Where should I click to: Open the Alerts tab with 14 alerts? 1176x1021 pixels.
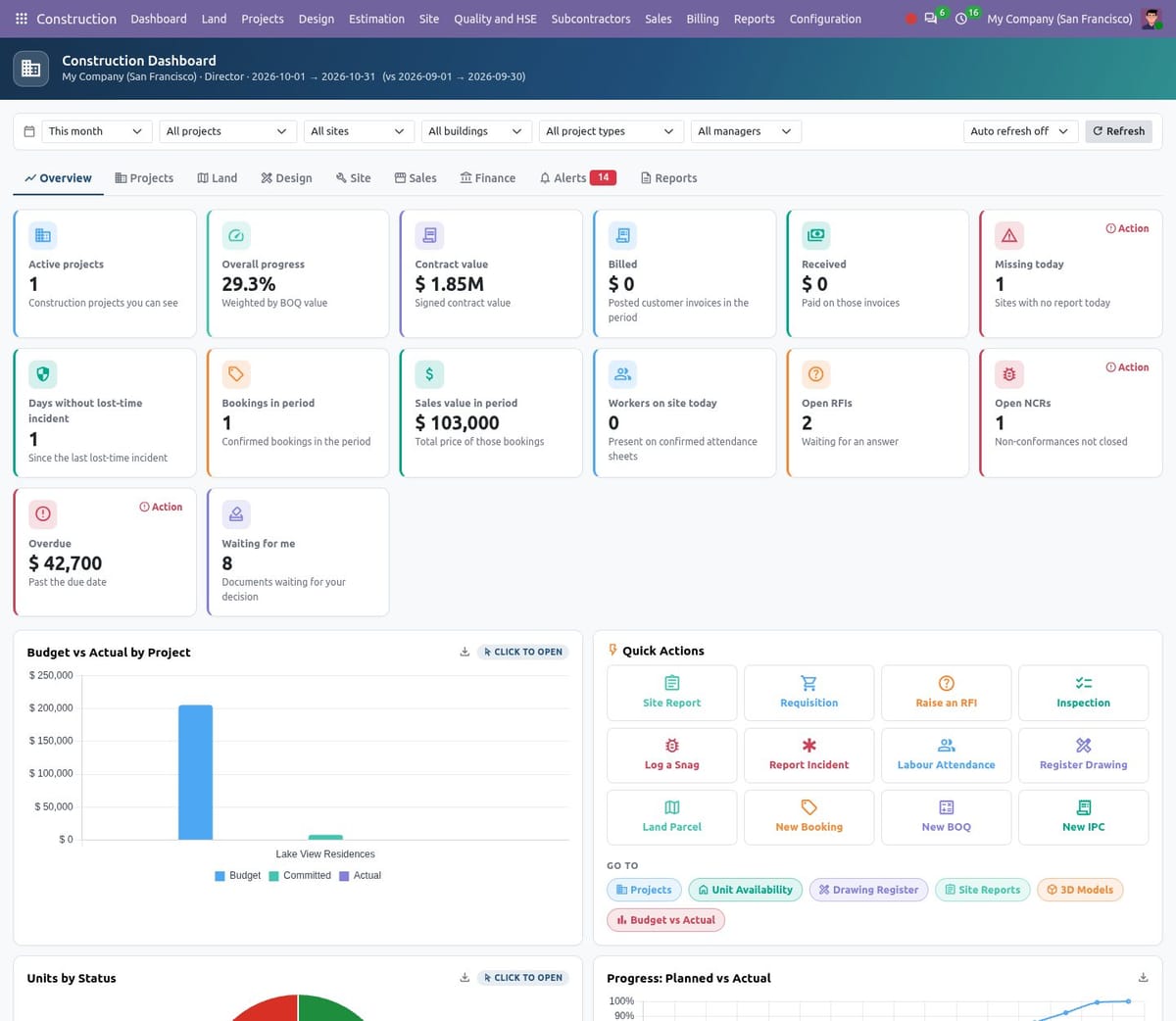point(577,178)
